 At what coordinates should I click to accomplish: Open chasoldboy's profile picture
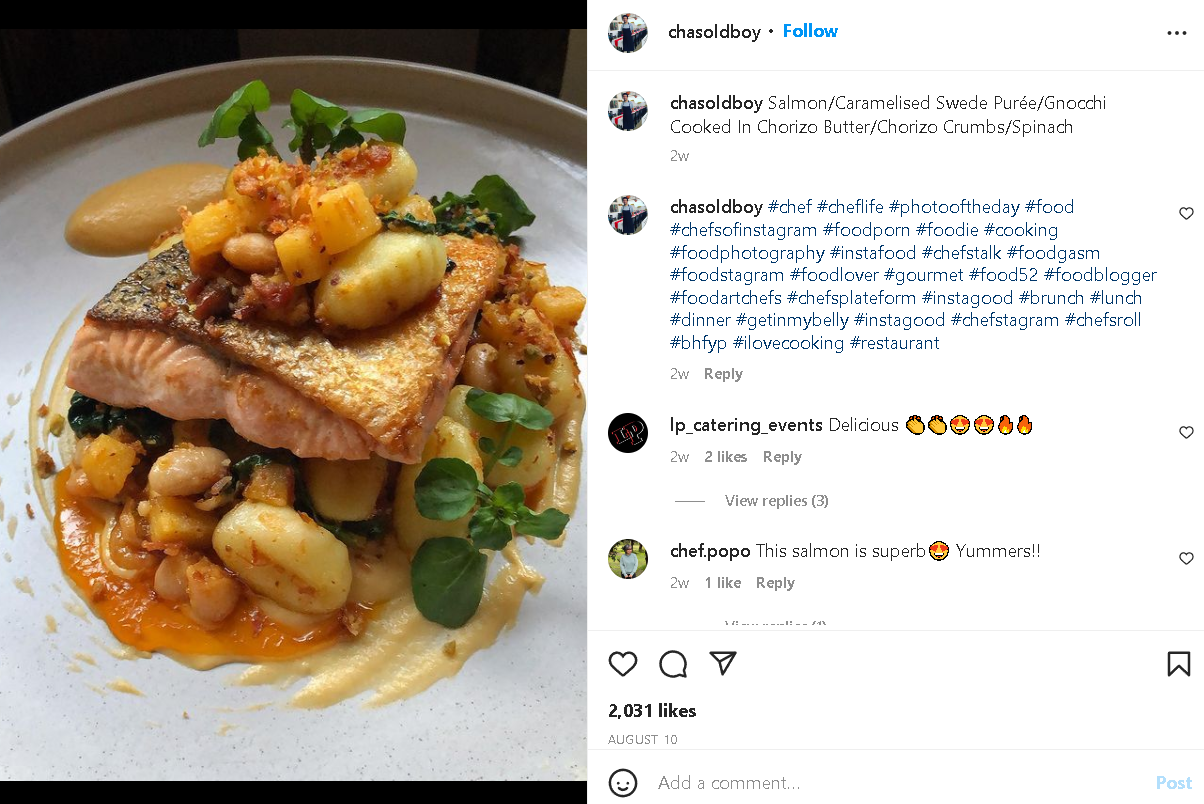coord(628,32)
